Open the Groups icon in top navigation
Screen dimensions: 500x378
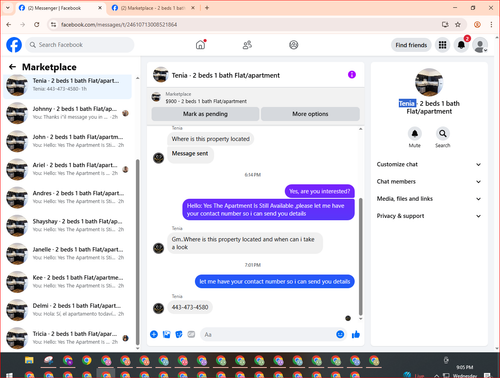tap(294, 45)
